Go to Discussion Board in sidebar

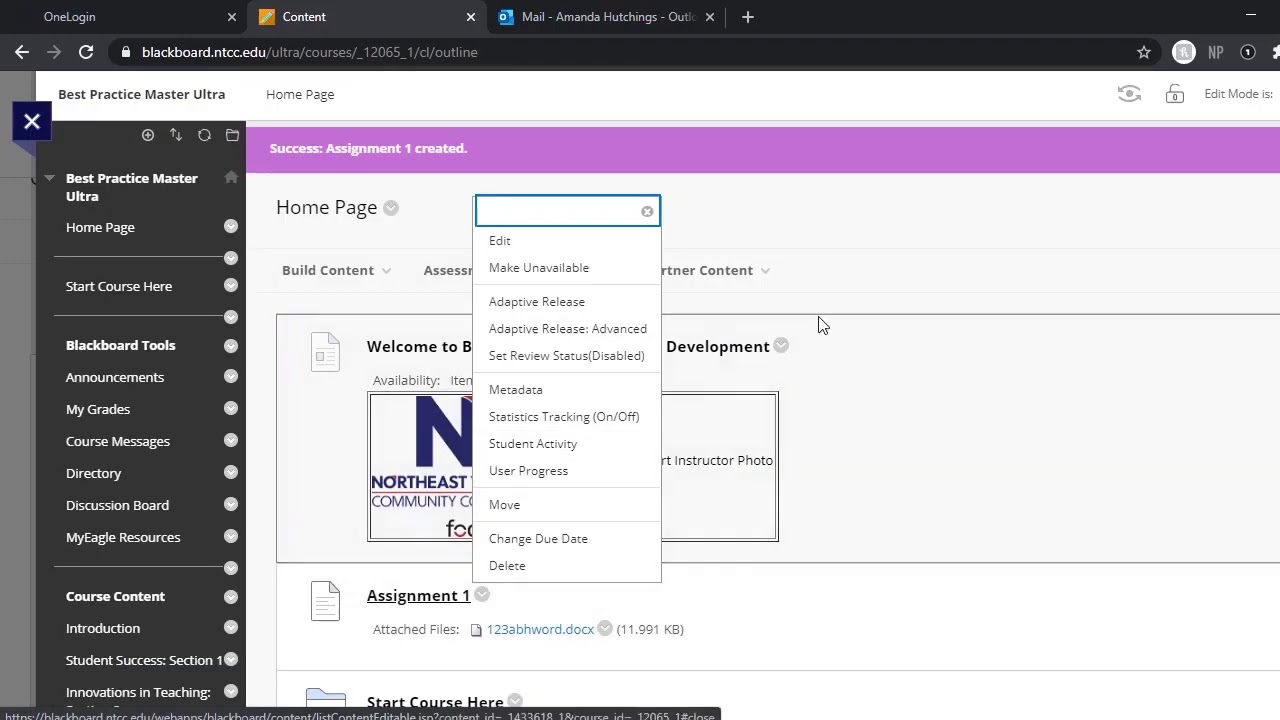117,505
